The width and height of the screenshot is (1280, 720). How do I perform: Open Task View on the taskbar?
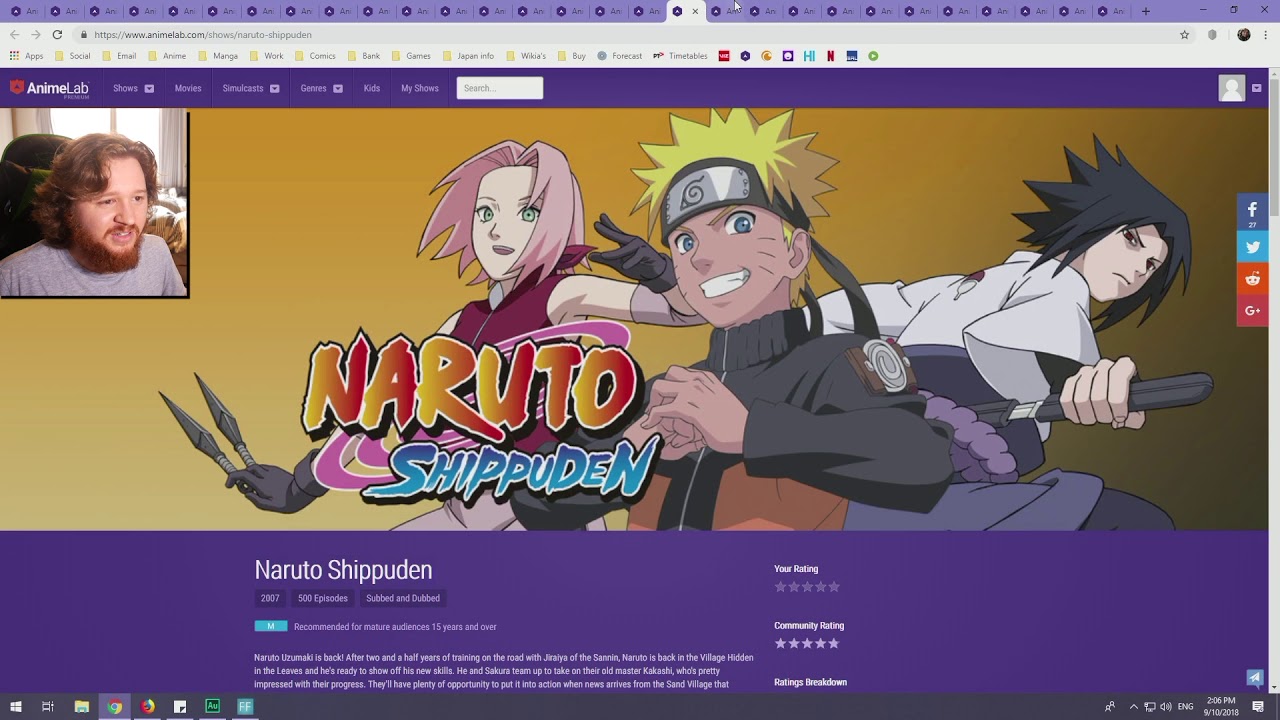click(47, 706)
